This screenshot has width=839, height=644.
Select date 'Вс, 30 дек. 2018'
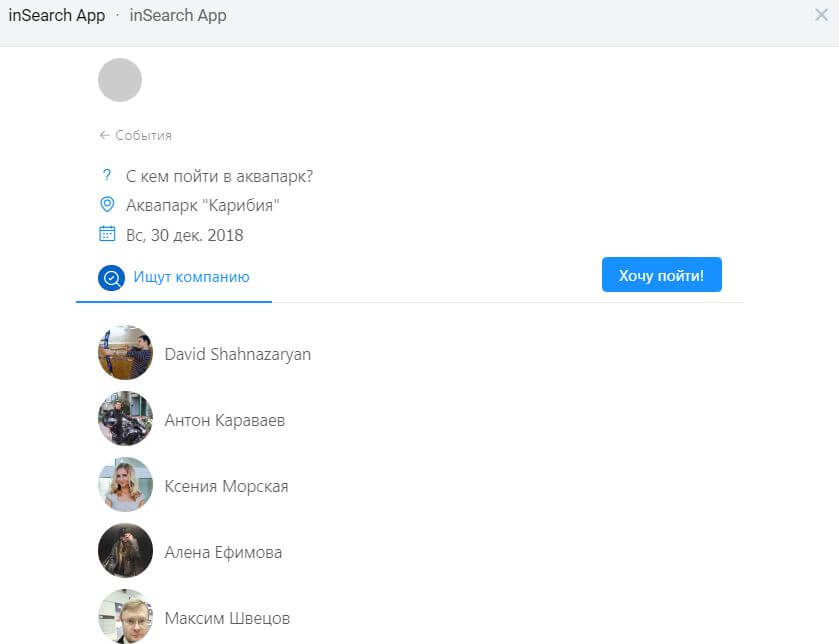coord(185,235)
